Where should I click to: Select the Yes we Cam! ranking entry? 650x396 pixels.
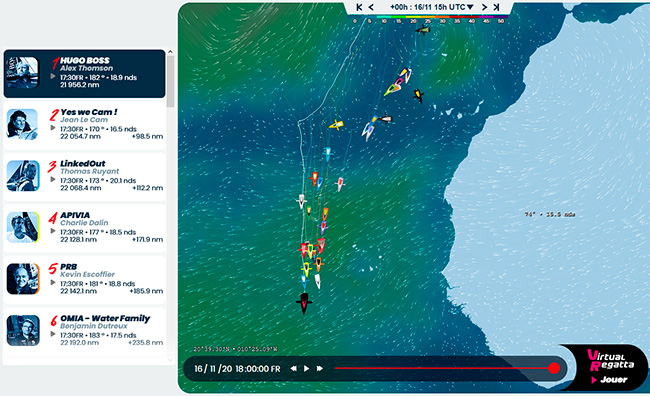click(85, 125)
